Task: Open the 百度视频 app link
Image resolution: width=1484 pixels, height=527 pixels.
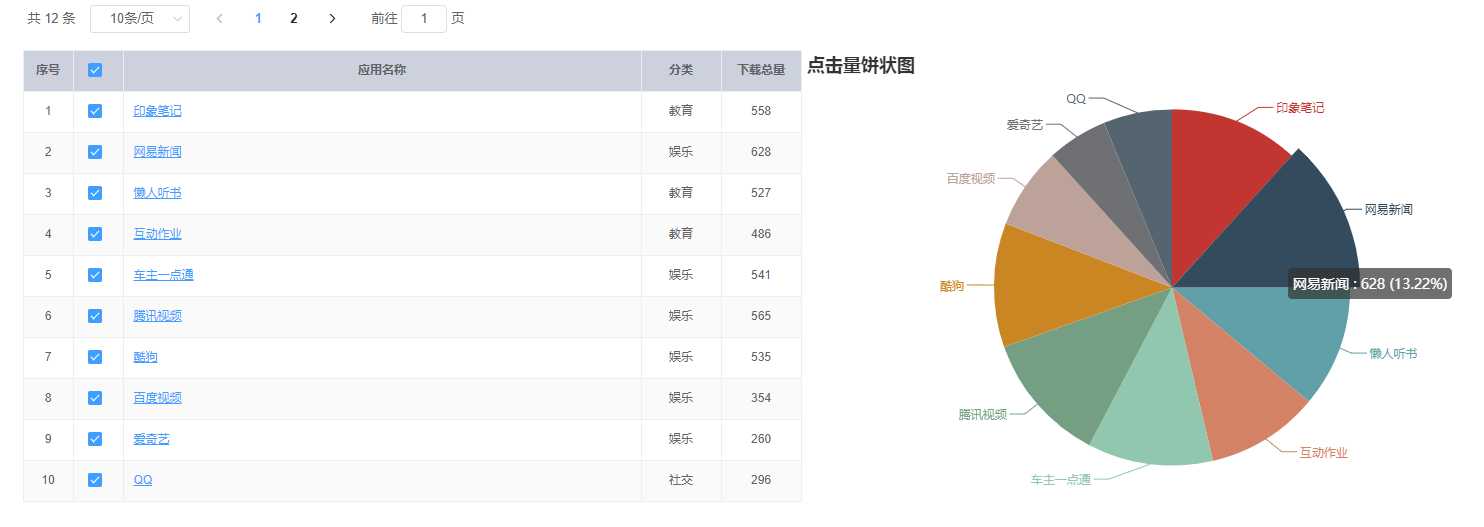Action: [x=158, y=398]
